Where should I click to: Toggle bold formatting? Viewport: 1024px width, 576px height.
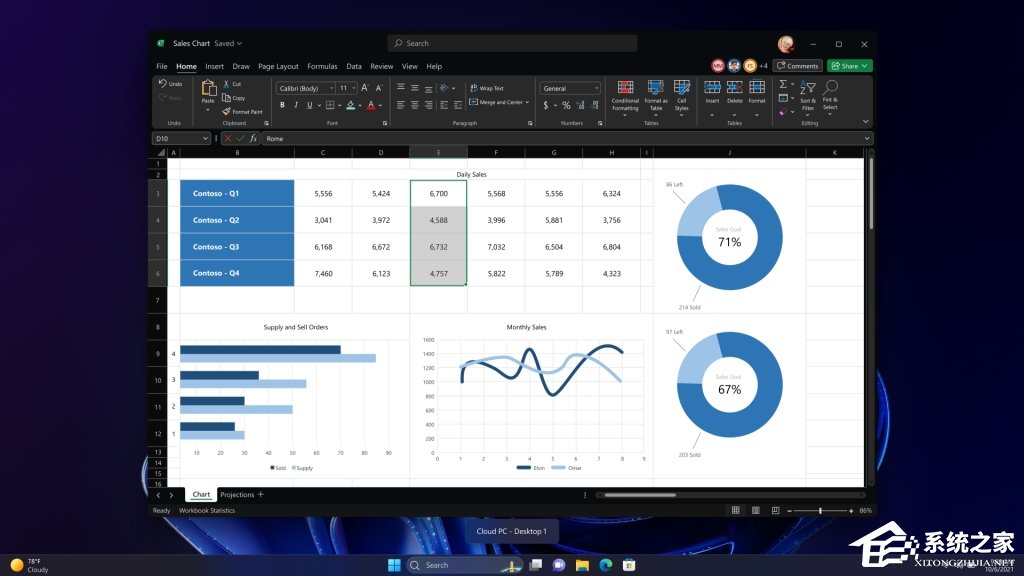pos(284,105)
